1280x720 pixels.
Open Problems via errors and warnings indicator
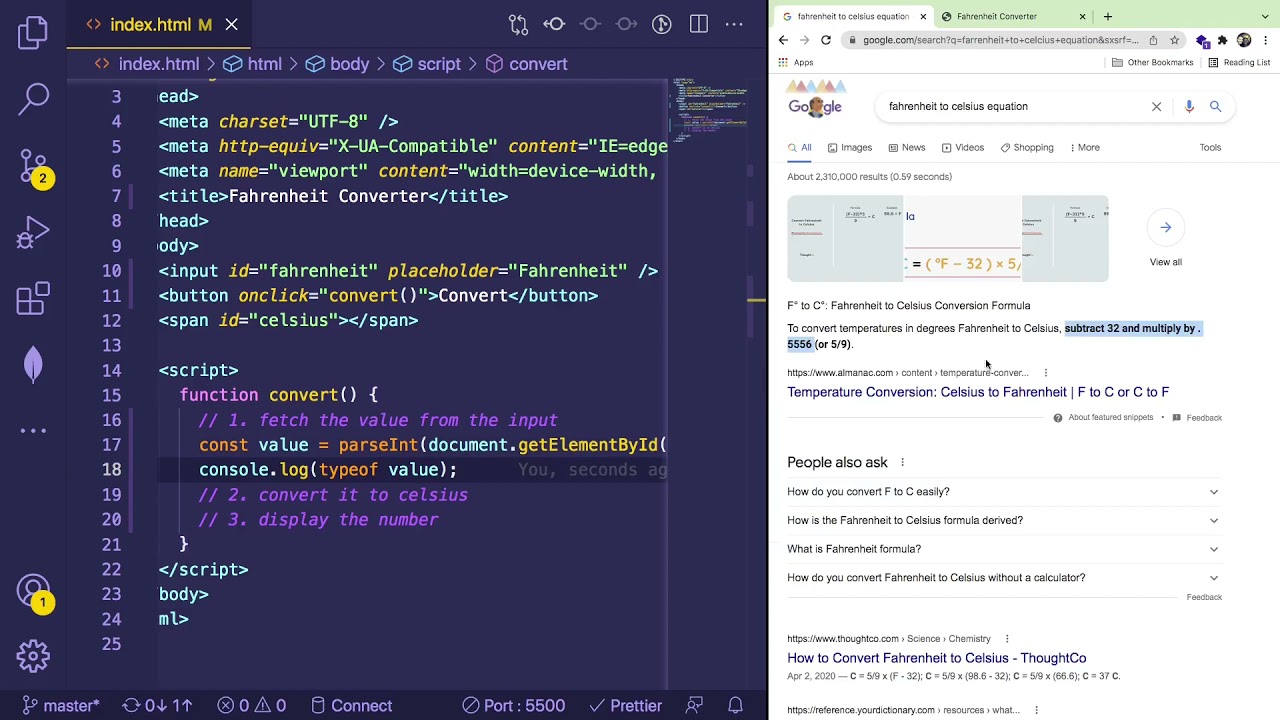point(251,705)
